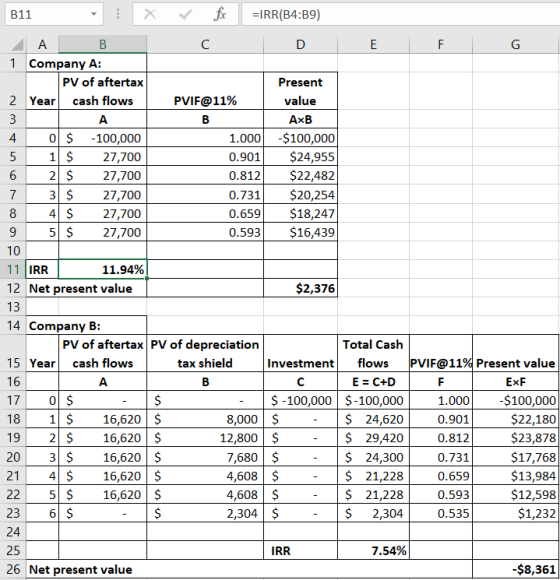The height and width of the screenshot is (580, 560).
Task: Select column D header
Action: [300, 45]
